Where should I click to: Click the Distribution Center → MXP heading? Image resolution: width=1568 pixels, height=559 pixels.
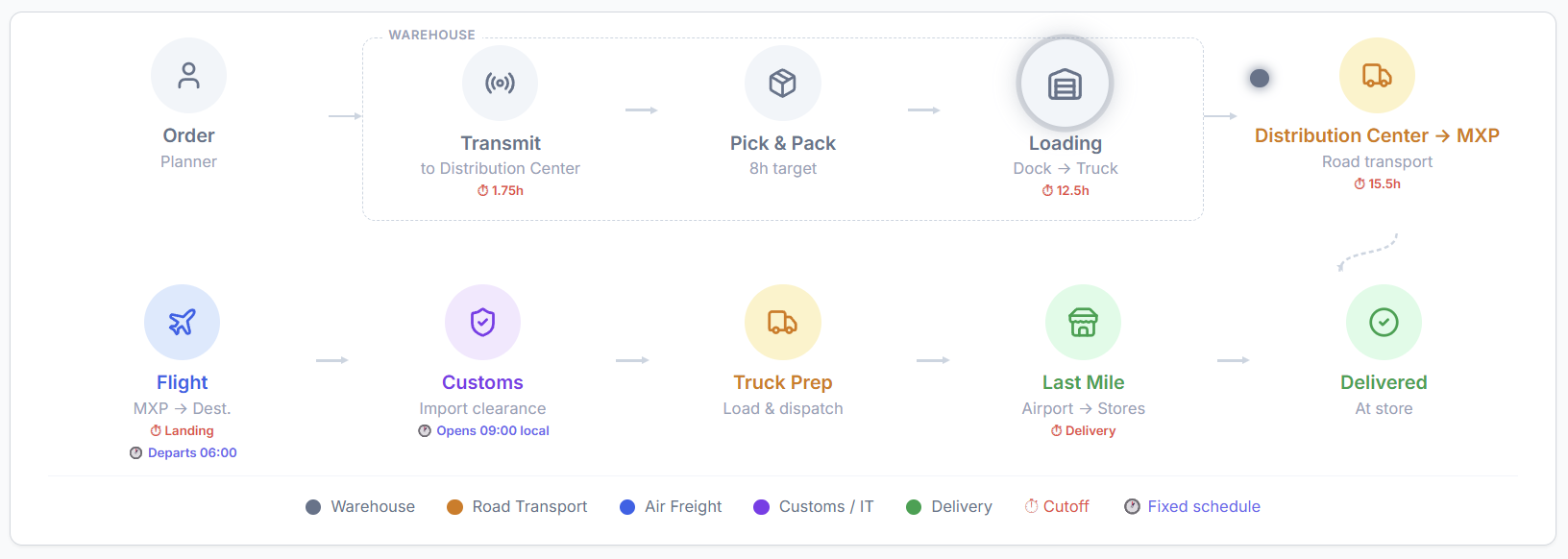(x=1377, y=135)
